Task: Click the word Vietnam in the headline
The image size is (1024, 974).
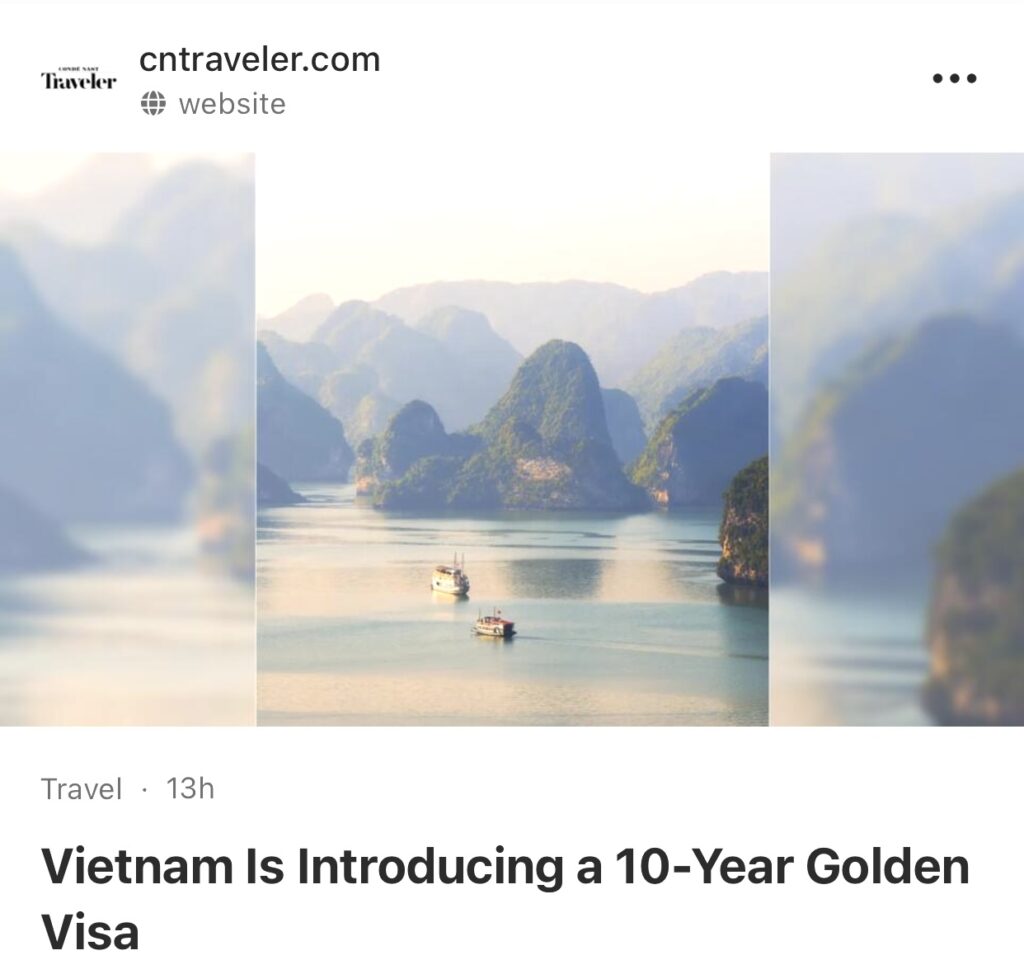Action: 136,866
